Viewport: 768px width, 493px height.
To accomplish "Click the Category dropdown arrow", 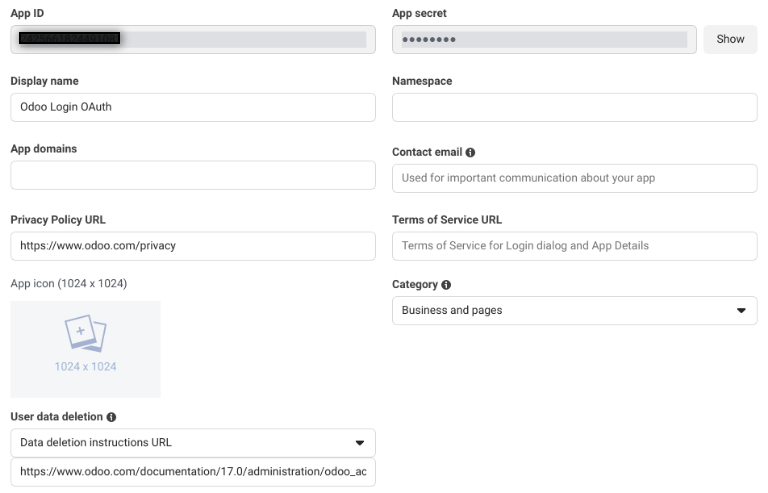I will pos(741,311).
